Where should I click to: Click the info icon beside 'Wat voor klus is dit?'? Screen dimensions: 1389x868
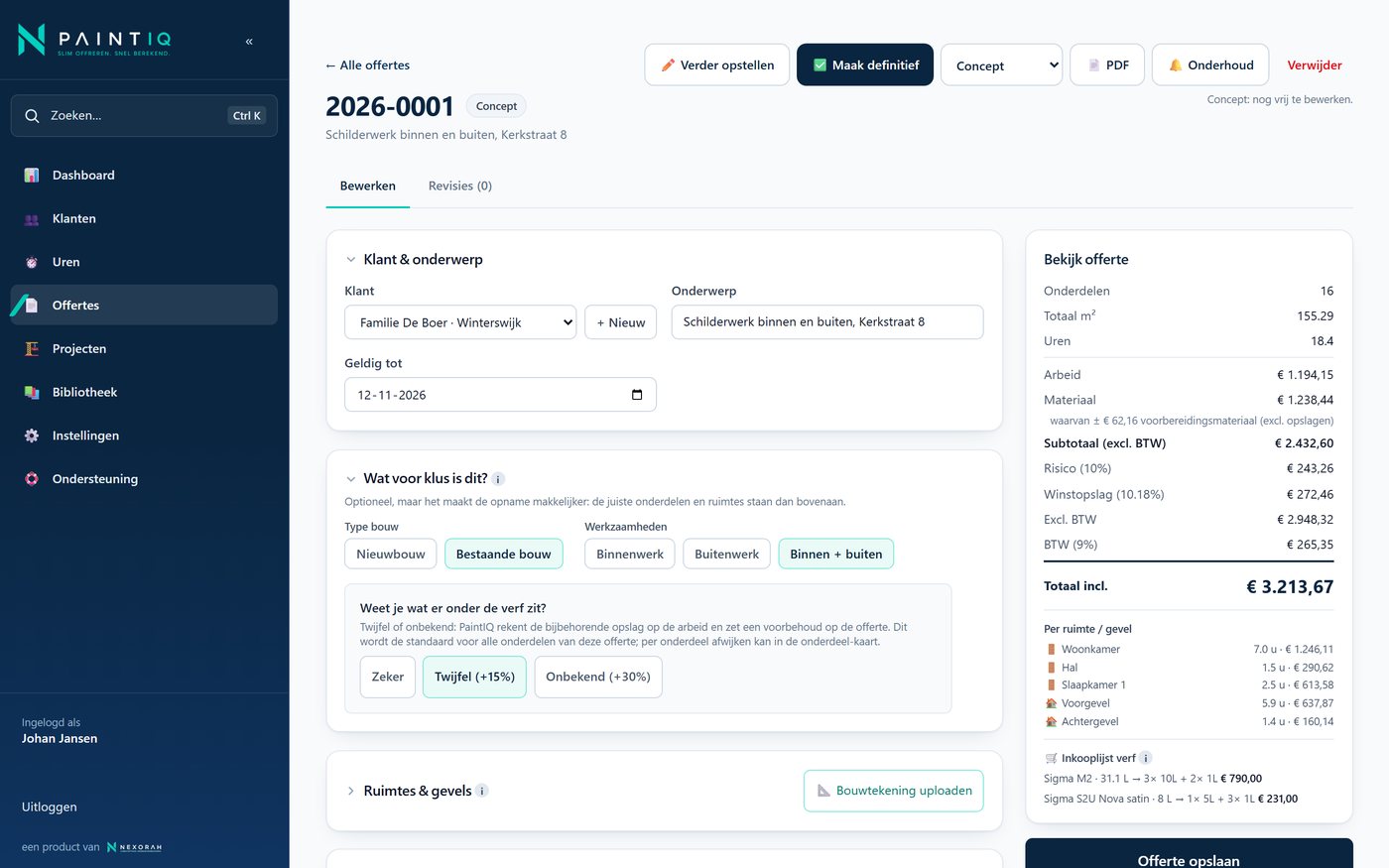(499, 479)
